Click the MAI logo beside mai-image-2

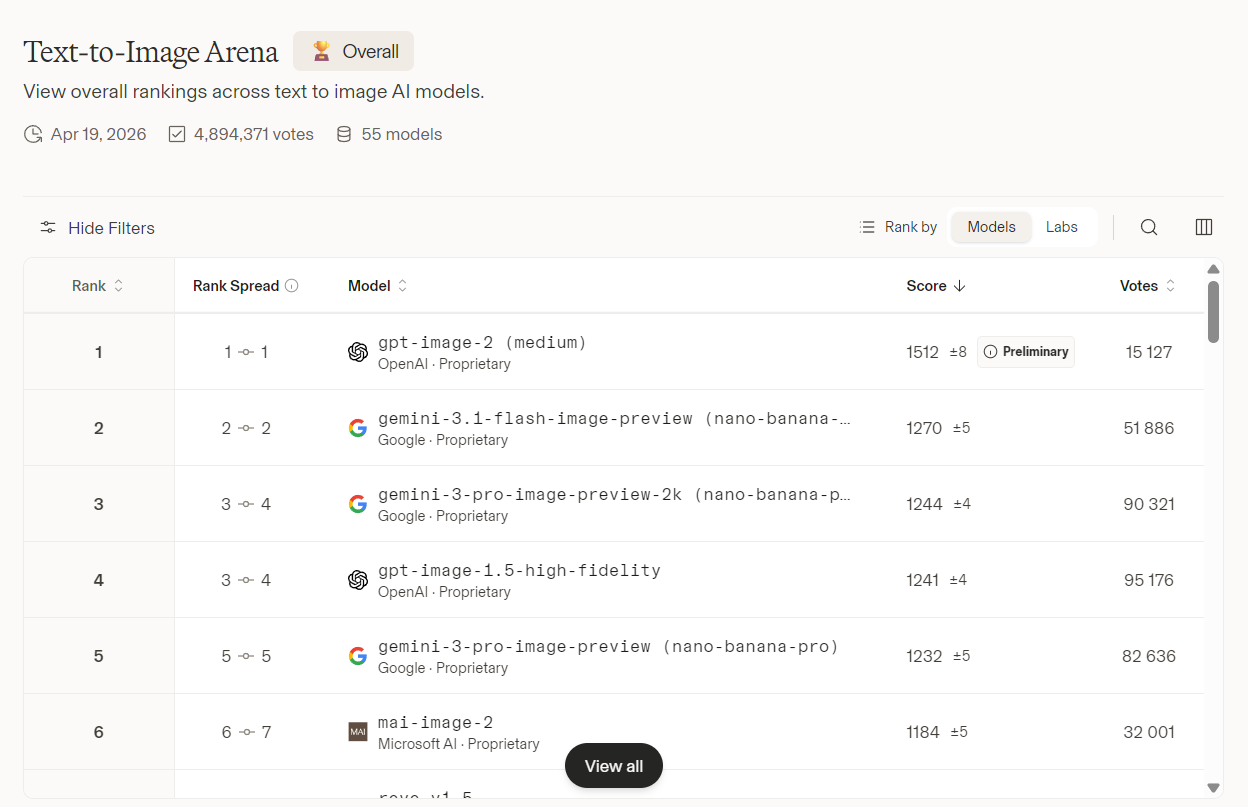pos(358,732)
